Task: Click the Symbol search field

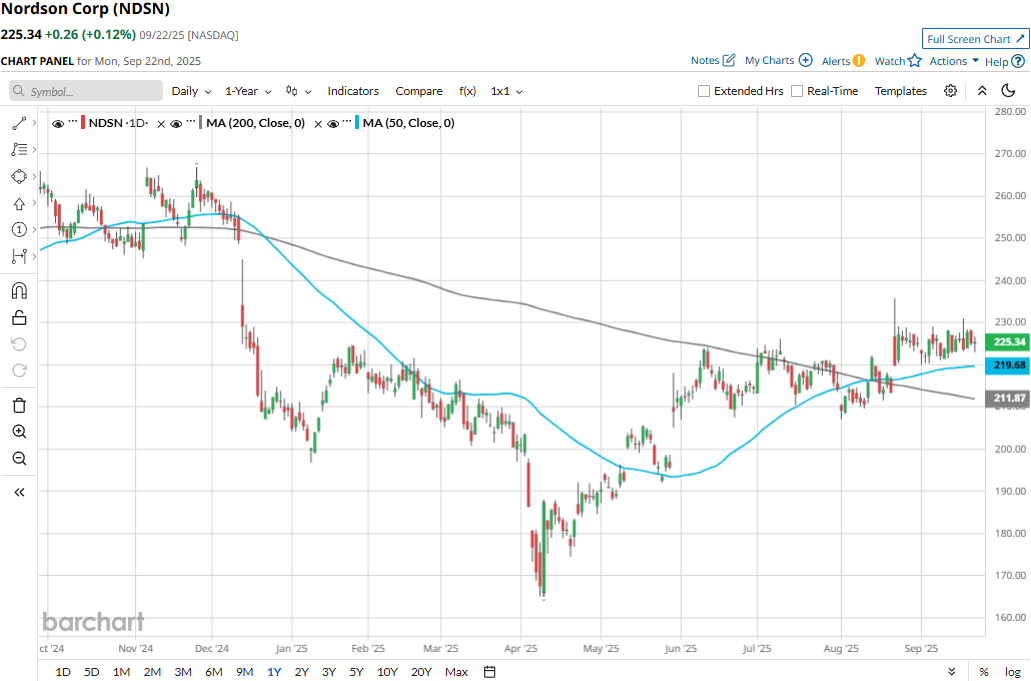Action: pos(86,91)
